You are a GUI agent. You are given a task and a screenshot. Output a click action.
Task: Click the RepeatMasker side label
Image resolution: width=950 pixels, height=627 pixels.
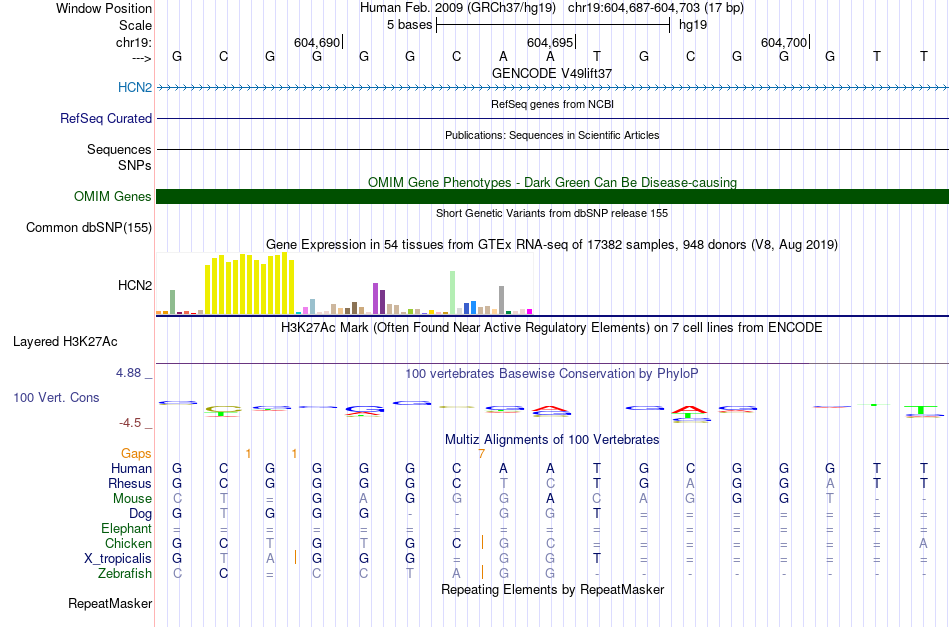[110, 603]
